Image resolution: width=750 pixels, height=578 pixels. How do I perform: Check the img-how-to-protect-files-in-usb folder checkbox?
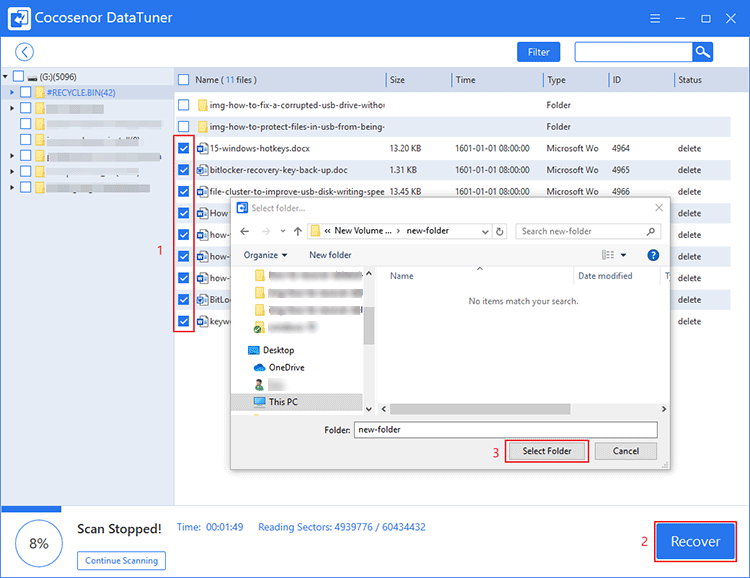click(x=183, y=126)
